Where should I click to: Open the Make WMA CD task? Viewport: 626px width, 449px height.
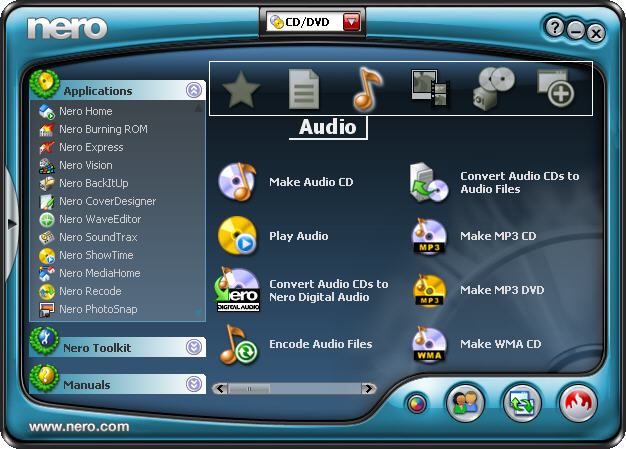(x=500, y=344)
